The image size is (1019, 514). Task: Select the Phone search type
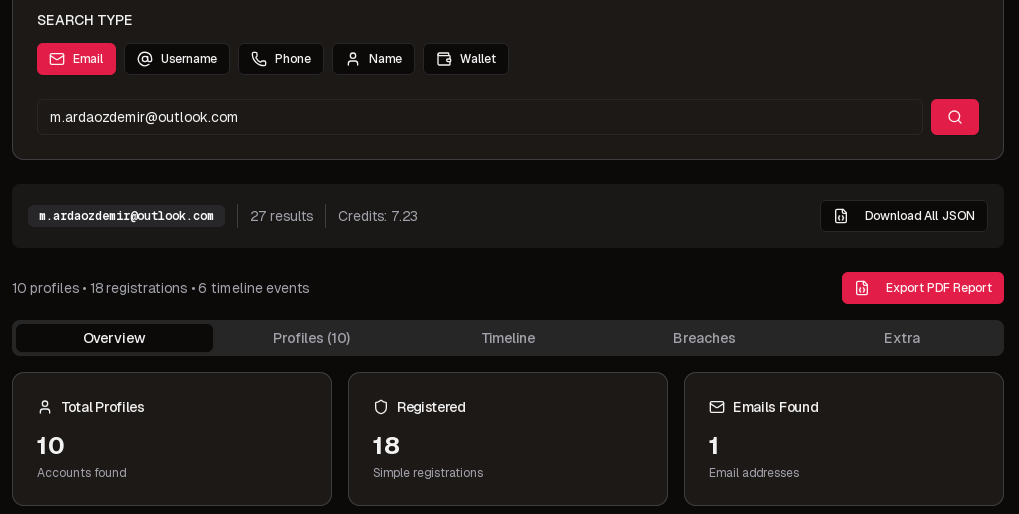coord(281,59)
